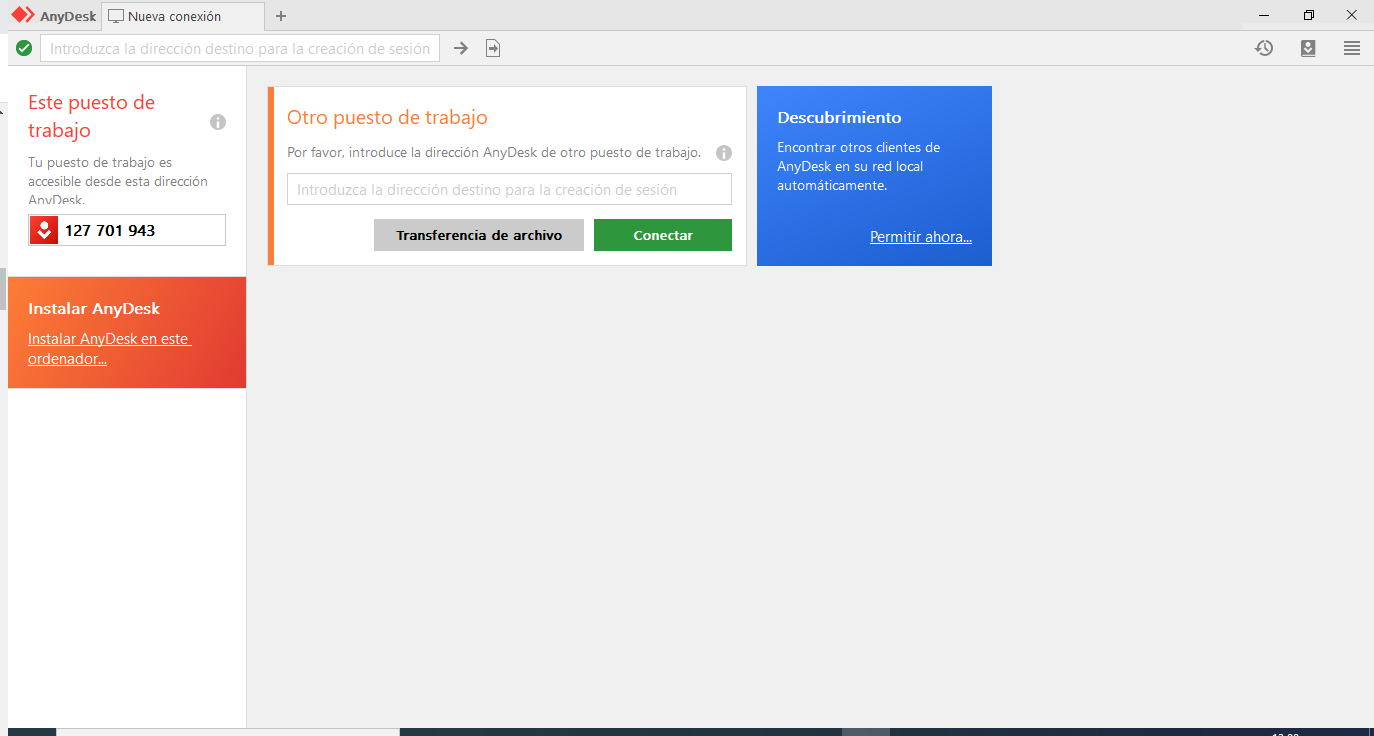This screenshot has width=1374, height=736.
Task: Click the red AnyDesk ID icon
Action: click(x=44, y=230)
